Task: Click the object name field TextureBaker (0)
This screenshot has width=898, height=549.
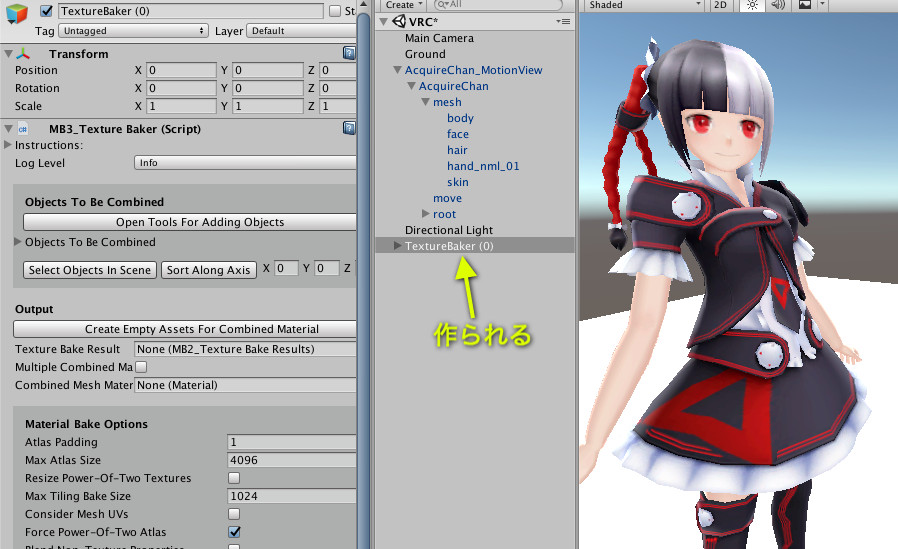Action: 191,11
